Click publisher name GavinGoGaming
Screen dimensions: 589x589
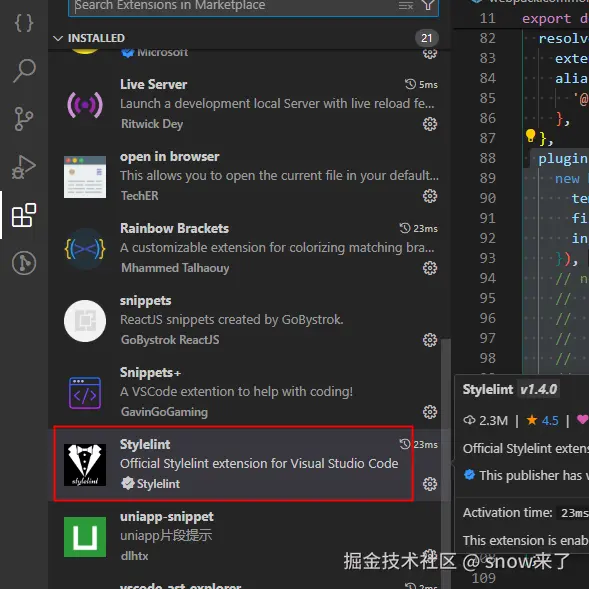164,412
